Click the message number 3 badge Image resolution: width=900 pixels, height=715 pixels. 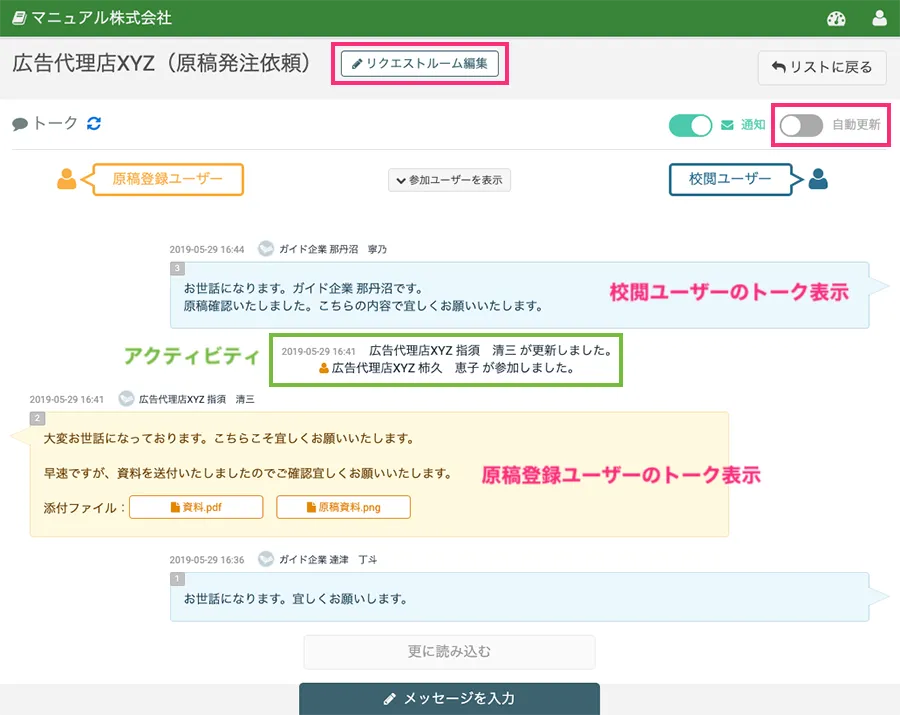point(177,268)
